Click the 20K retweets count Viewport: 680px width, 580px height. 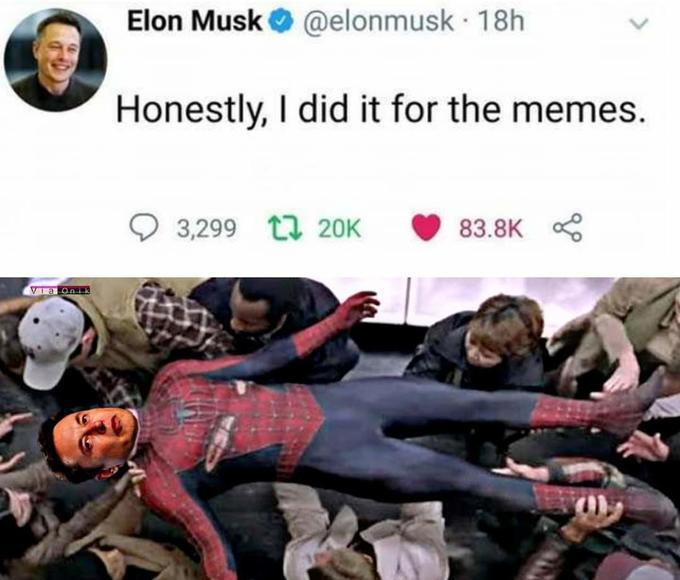(x=339, y=229)
